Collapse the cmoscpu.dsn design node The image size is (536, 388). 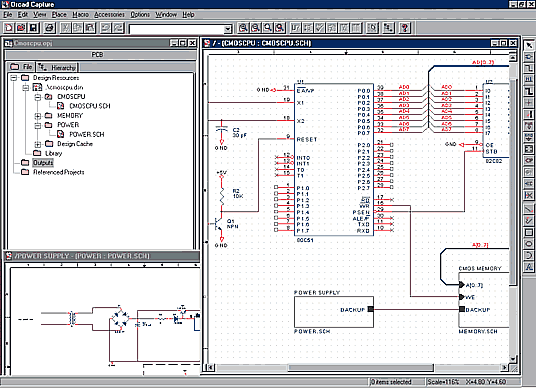pos(26,88)
